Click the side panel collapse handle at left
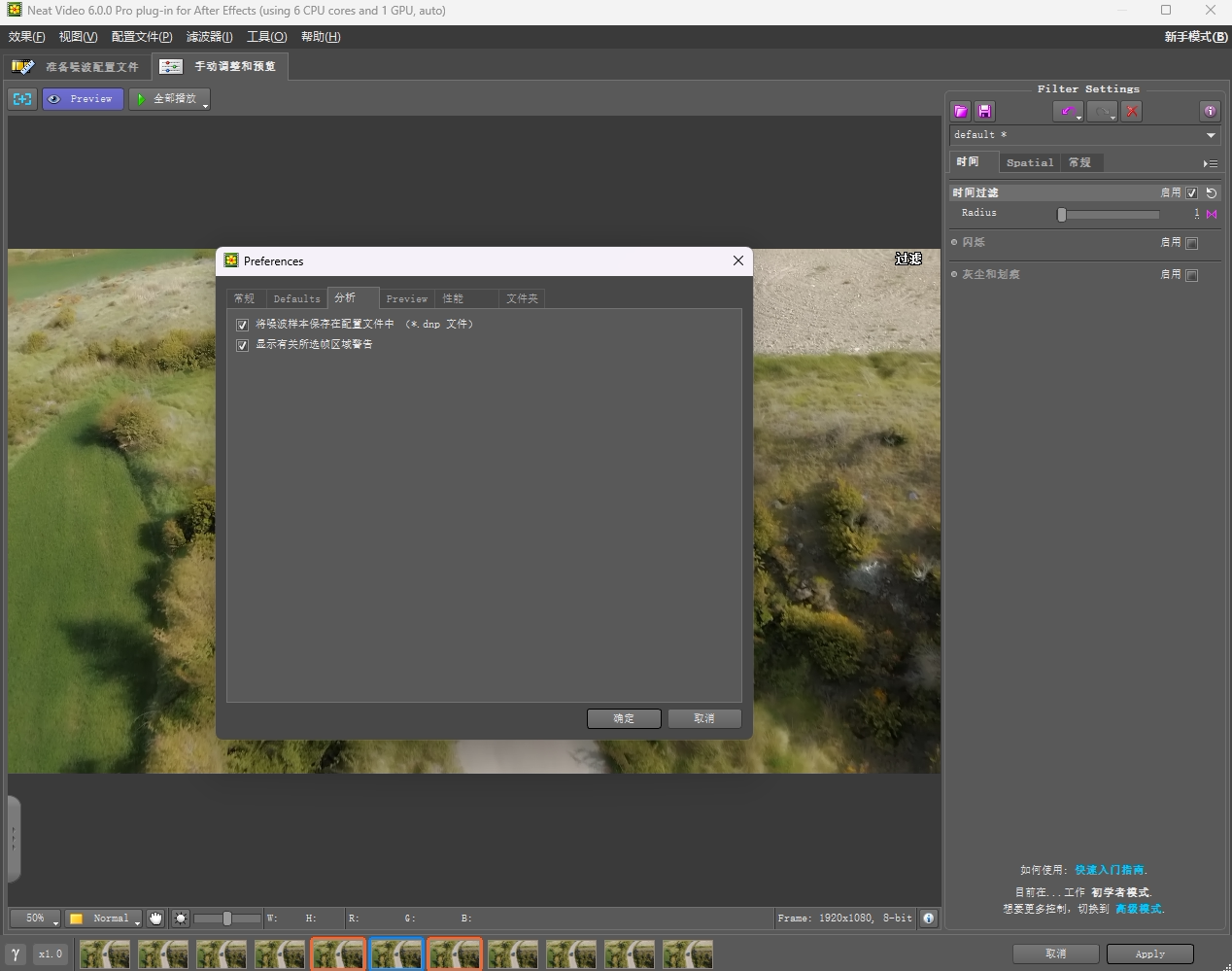 tap(13, 839)
